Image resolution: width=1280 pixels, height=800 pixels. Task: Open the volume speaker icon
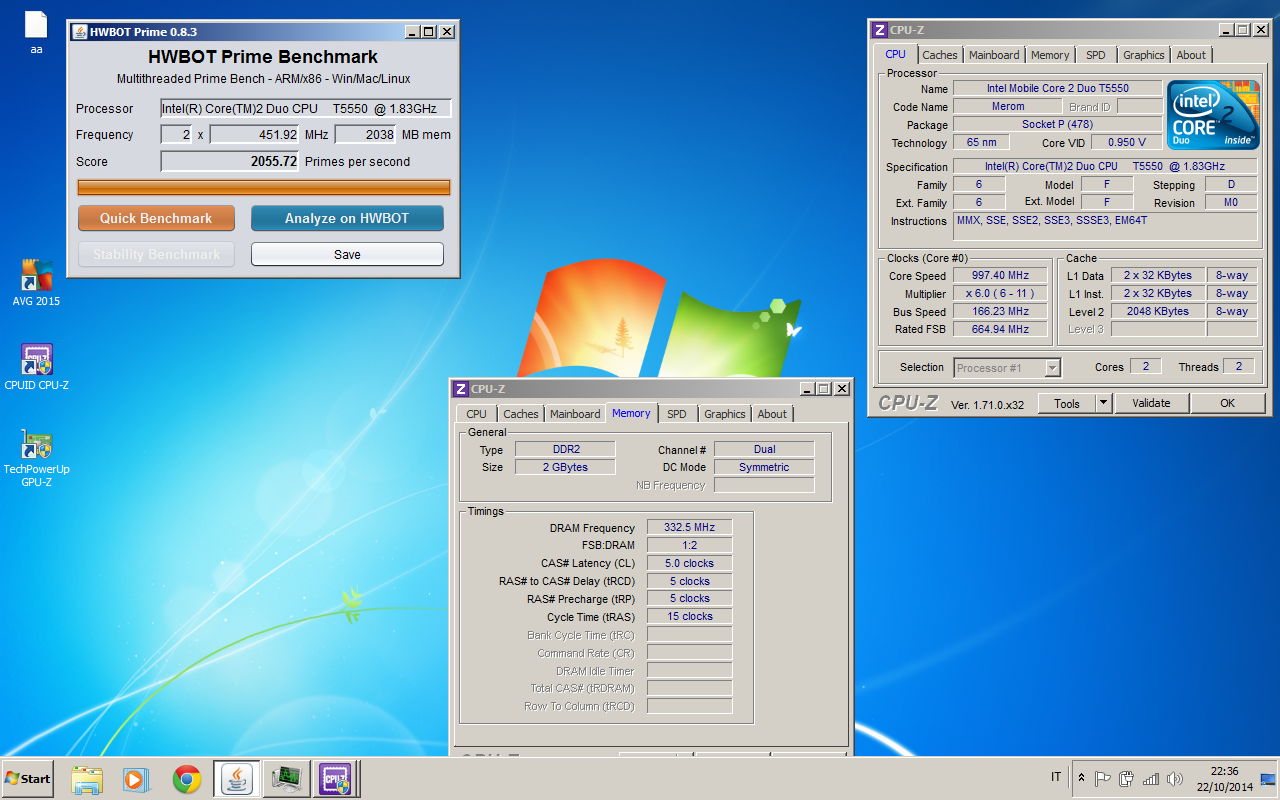coord(1175,778)
